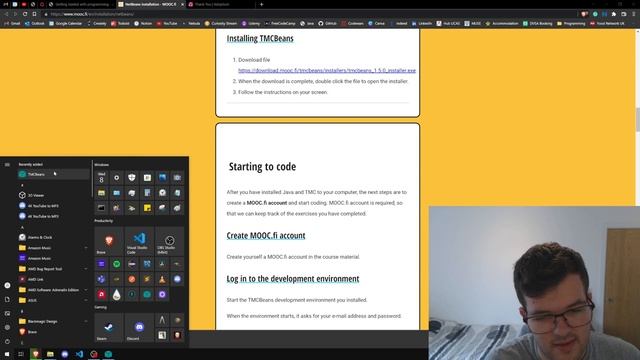Screen dimensions: 640x360
Task: Open Task View on the taskbar
Action: click(21, 354)
